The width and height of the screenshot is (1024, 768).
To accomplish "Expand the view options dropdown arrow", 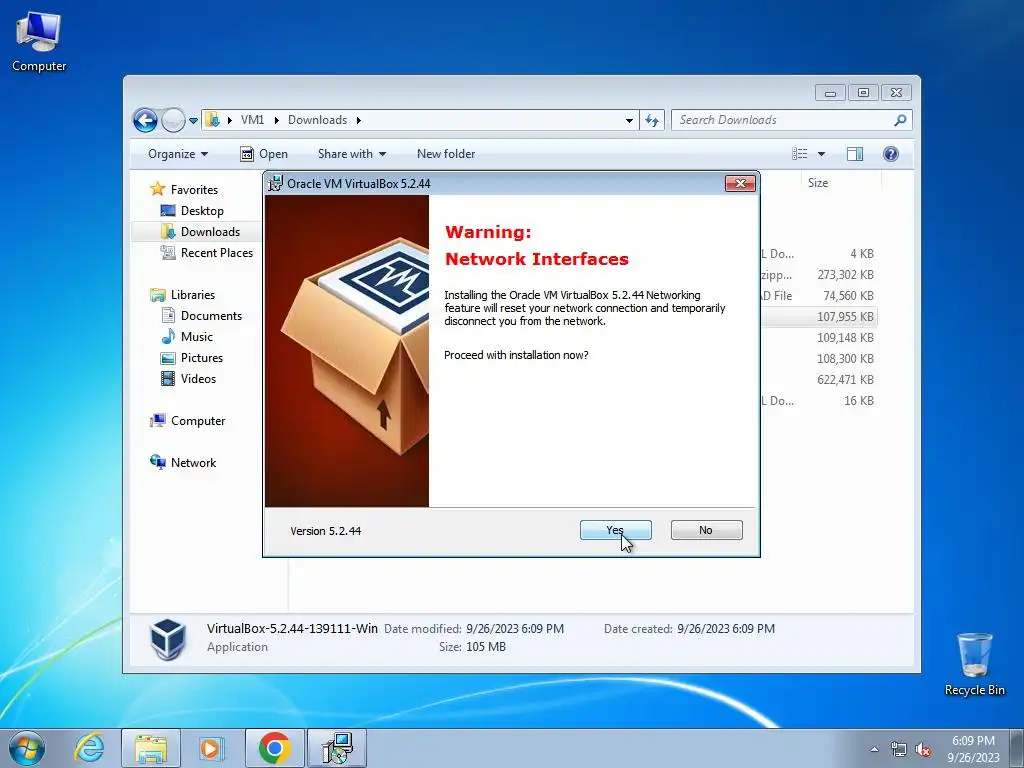I will point(822,154).
